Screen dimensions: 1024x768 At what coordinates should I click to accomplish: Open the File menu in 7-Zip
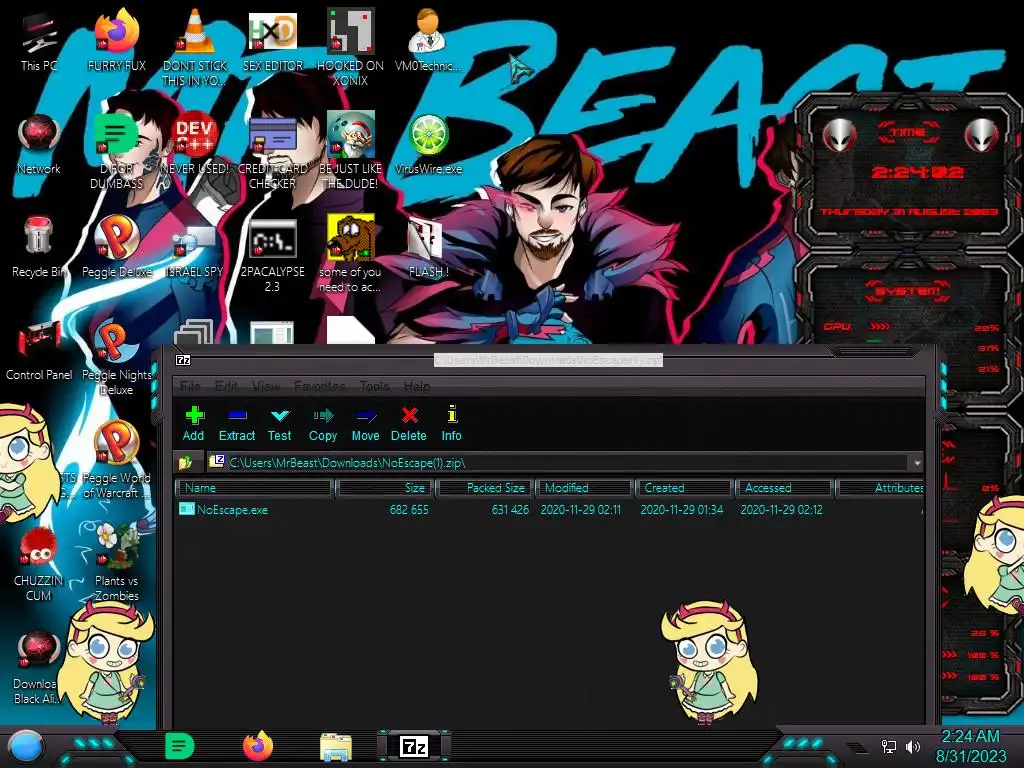pyautogui.click(x=190, y=386)
